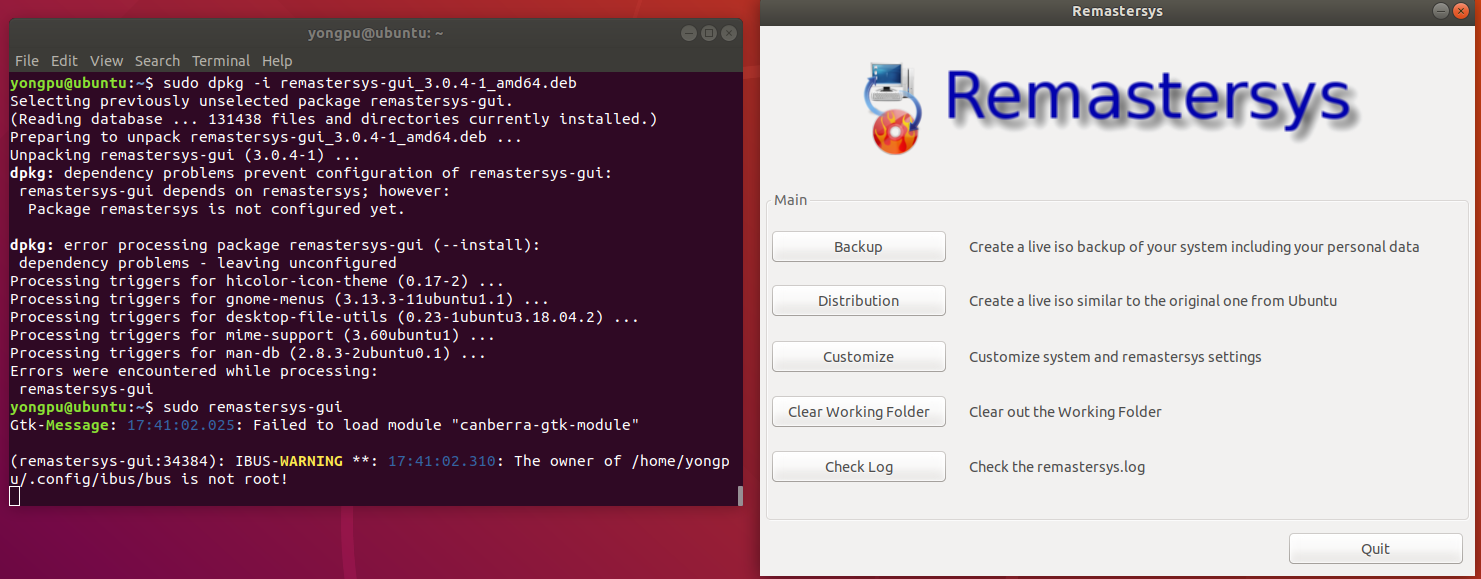Click 'Preparing to unpack' terminal line
This screenshot has height=579, width=1481.
click(266, 137)
